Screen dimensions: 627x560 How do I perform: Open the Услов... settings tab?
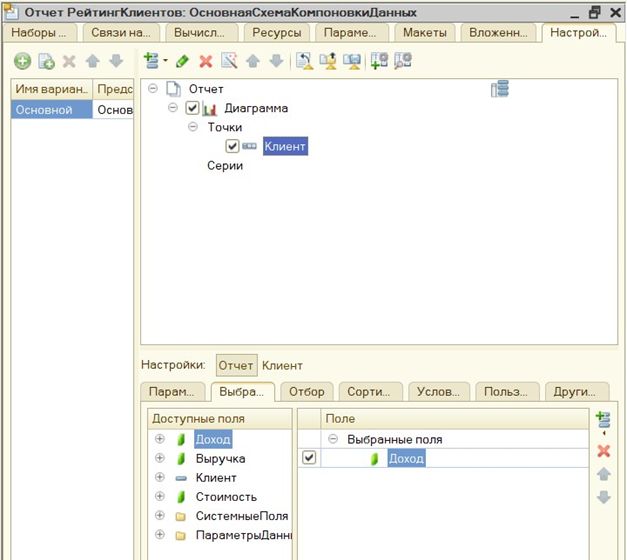point(439,392)
